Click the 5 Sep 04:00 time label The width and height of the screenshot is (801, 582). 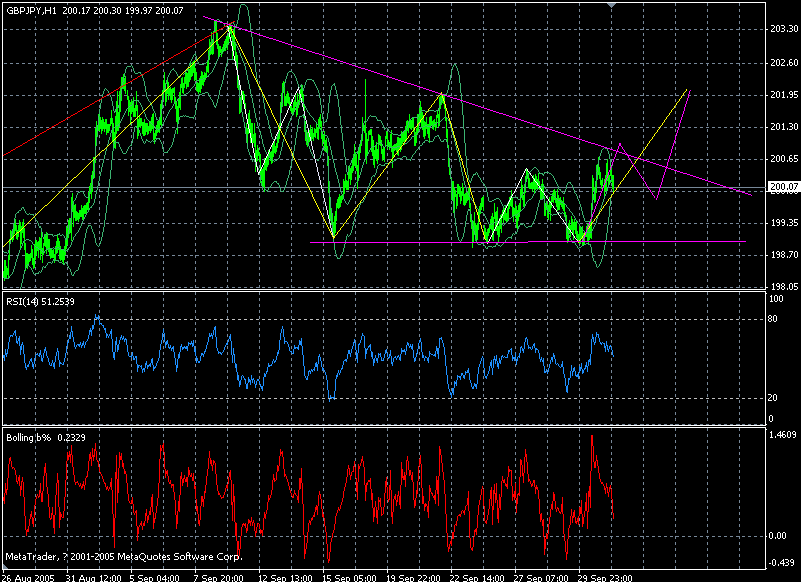[x=155, y=578]
